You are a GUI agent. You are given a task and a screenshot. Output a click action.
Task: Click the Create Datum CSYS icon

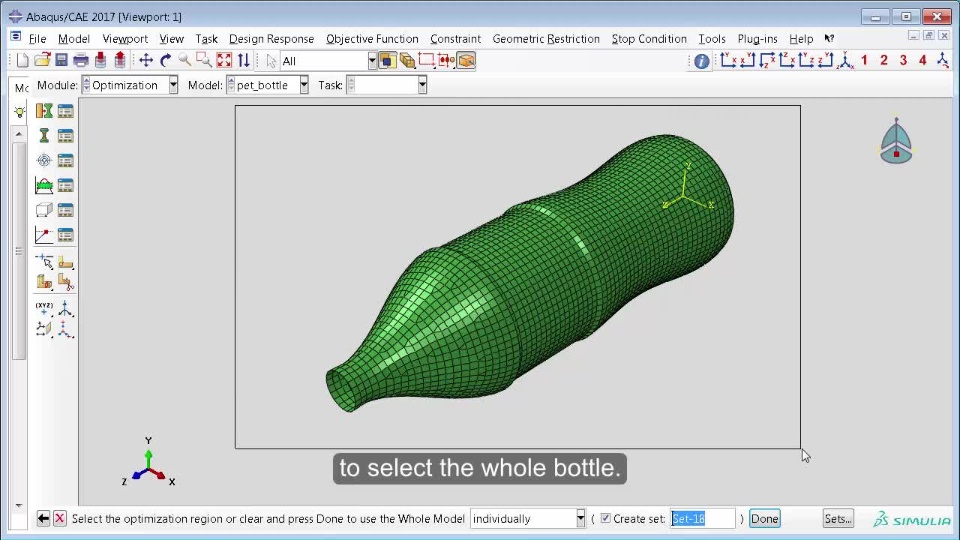tap(65, 329)
